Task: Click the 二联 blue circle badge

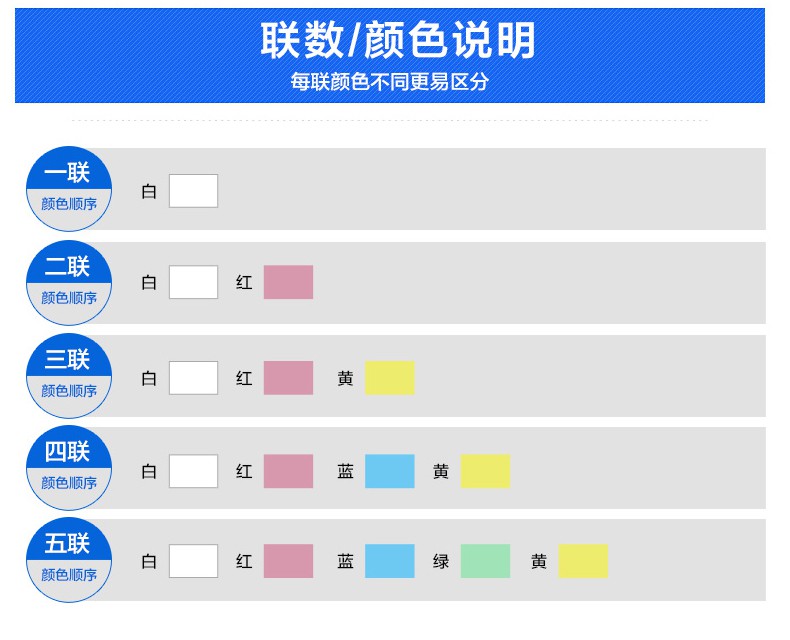Action: (68, 282)
